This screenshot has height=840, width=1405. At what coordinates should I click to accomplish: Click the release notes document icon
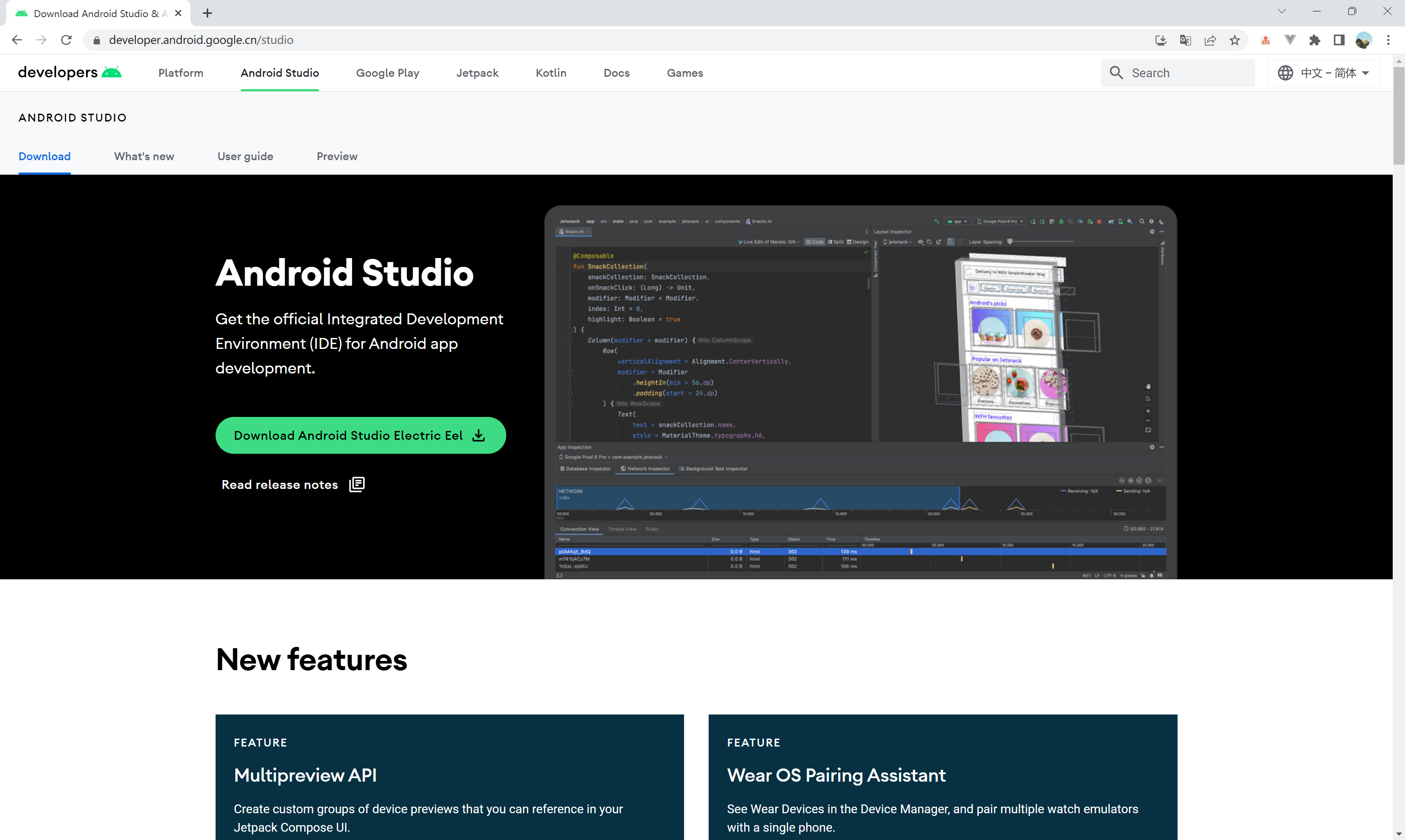point(357,485)
